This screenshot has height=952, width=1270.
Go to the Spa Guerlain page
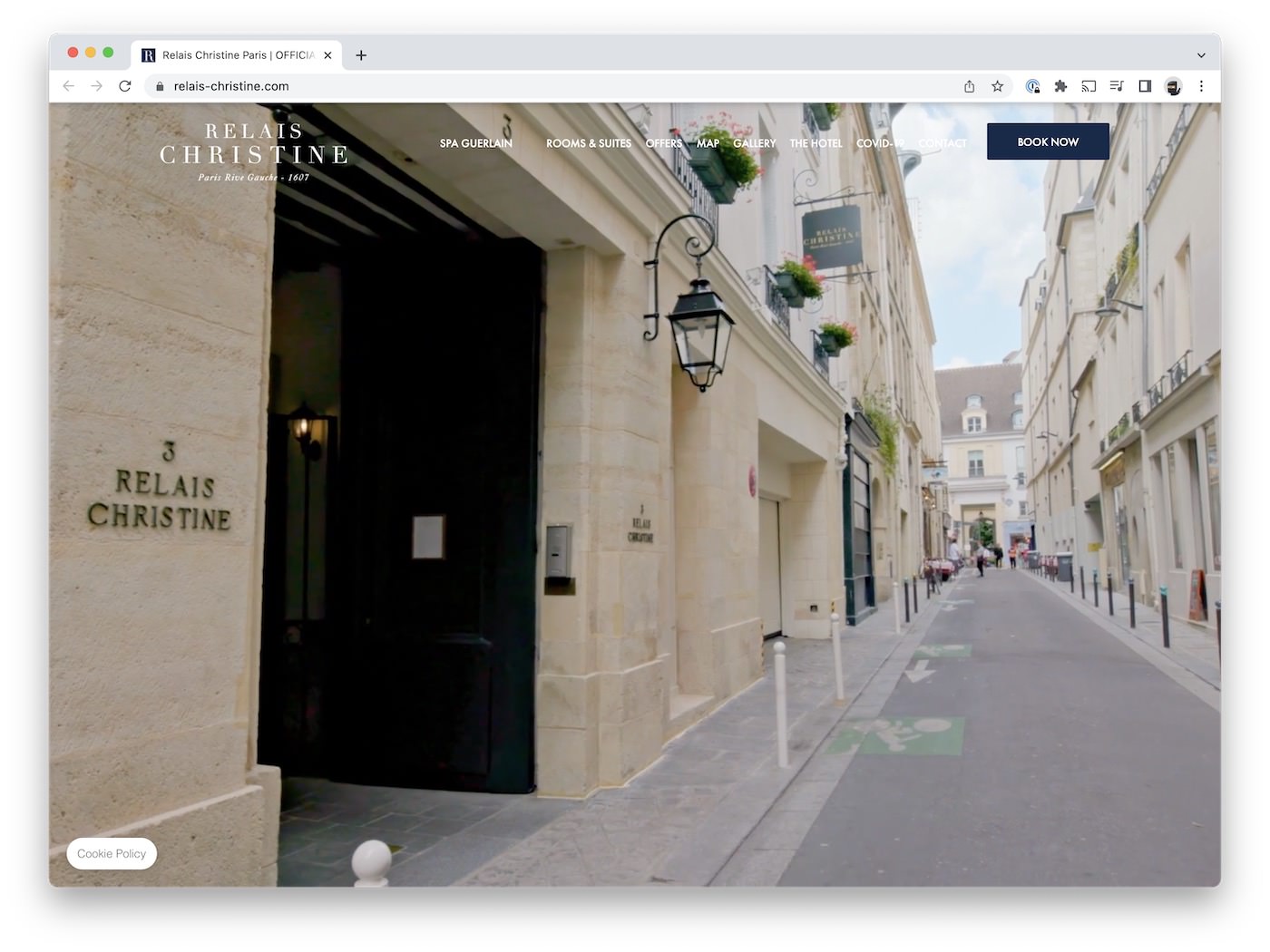pyautogui.click(x=475, y=143)
